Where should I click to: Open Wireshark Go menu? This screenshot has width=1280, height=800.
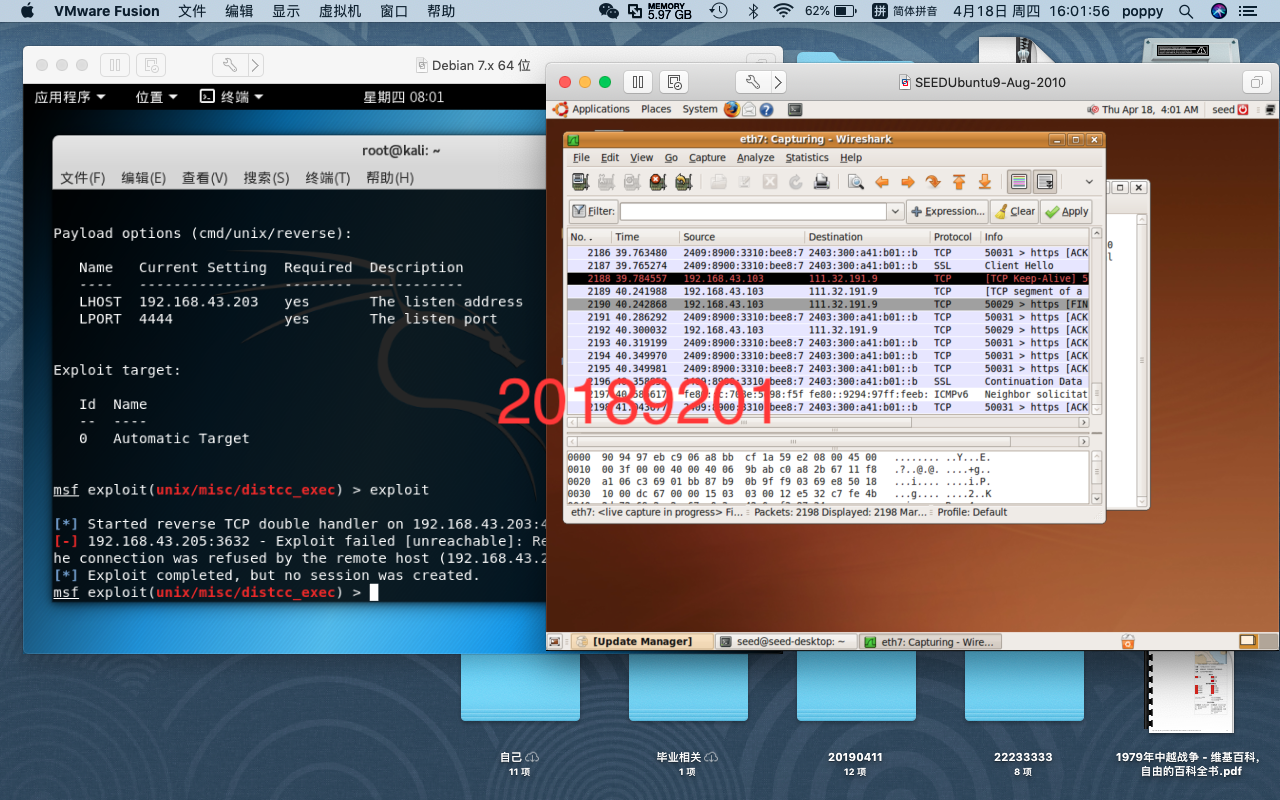[671, 157]
